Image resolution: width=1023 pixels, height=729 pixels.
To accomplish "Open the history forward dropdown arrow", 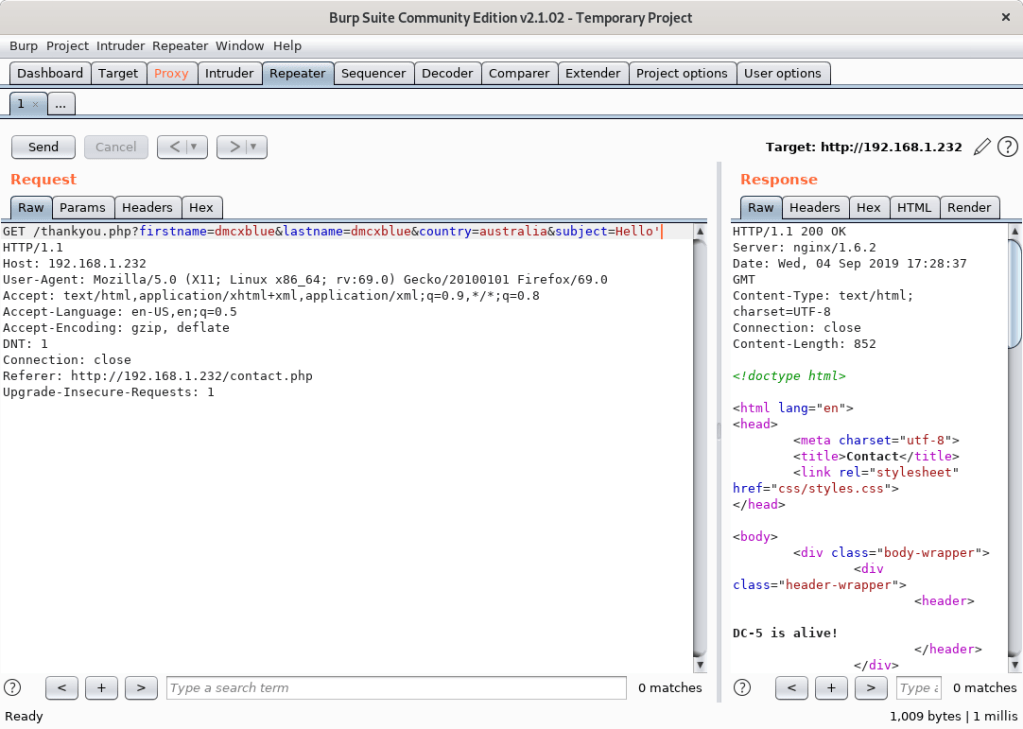I will point(254,147).
